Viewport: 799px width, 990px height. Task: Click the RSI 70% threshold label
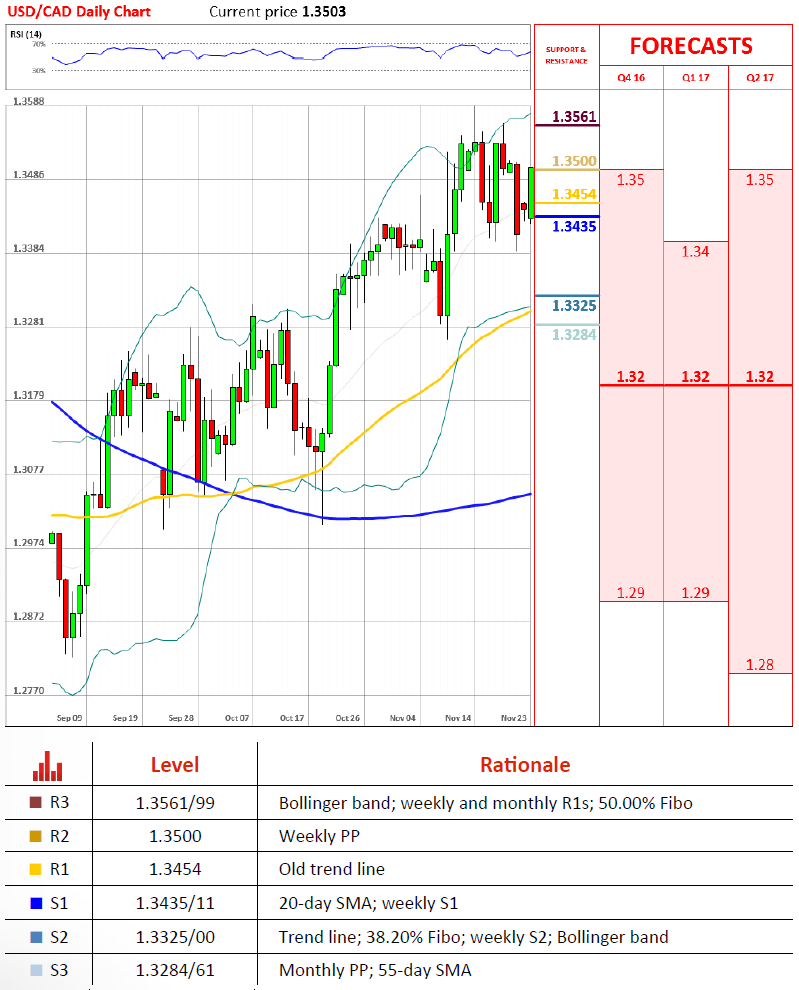[x=39, y=44]
